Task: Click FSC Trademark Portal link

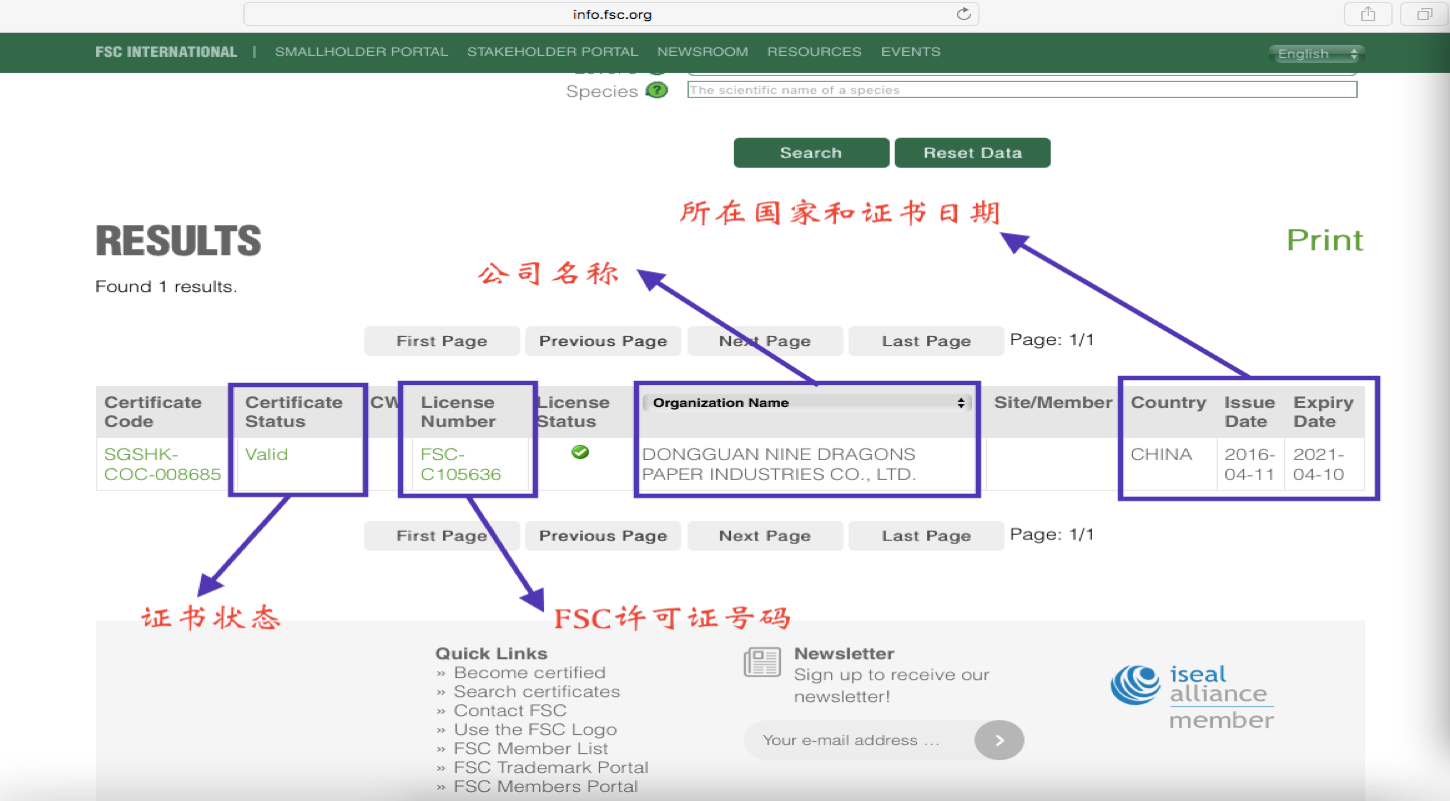Action: coord(551,768)
